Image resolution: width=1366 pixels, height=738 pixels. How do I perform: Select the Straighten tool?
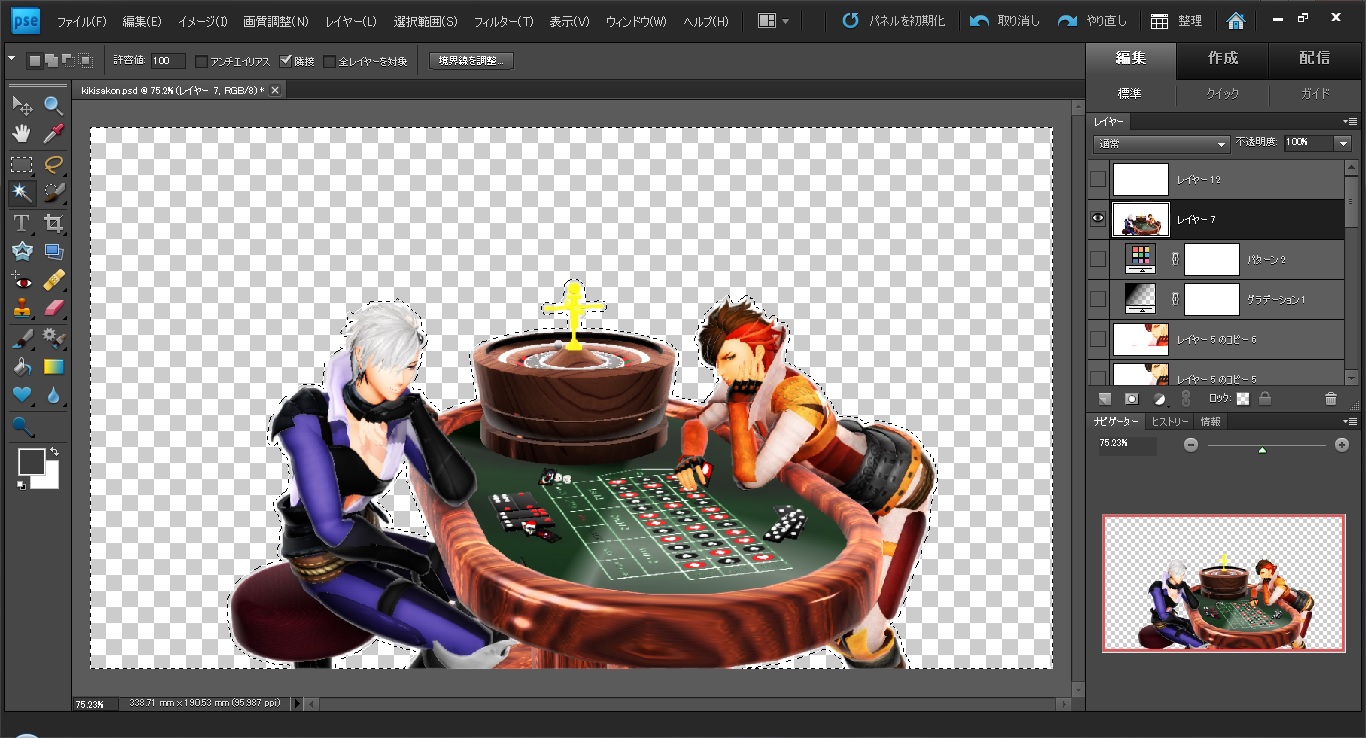click(x=53, y=252)
